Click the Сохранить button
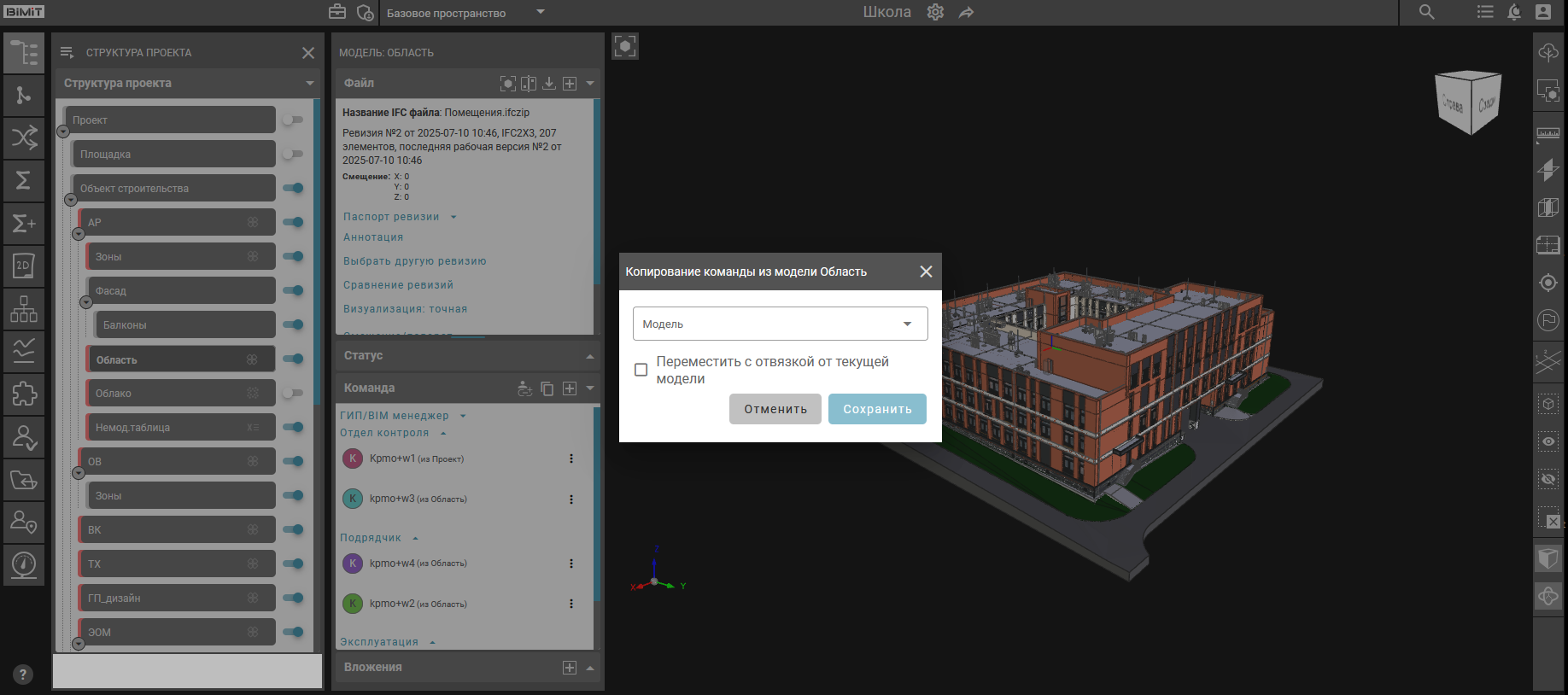This screenshot has width=1568, height=695. [x=877, y=409]
